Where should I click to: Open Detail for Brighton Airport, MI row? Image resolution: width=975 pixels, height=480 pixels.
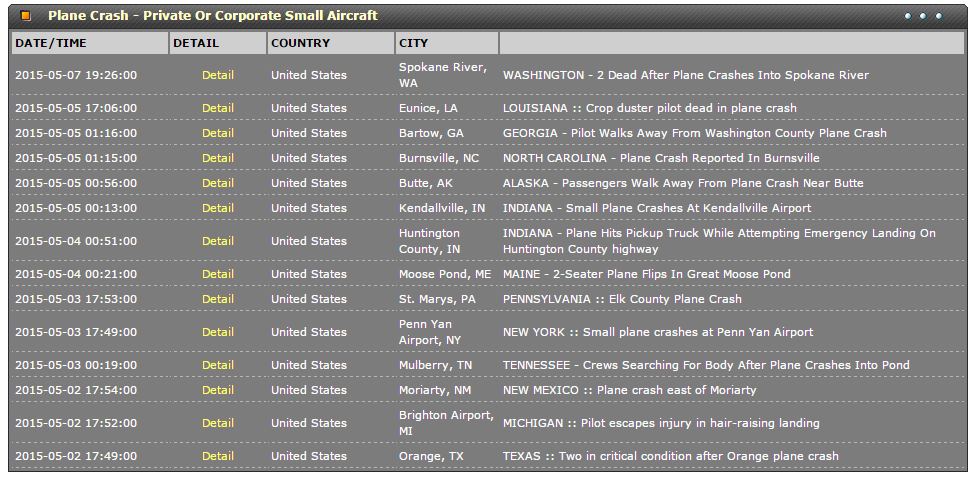218,423
